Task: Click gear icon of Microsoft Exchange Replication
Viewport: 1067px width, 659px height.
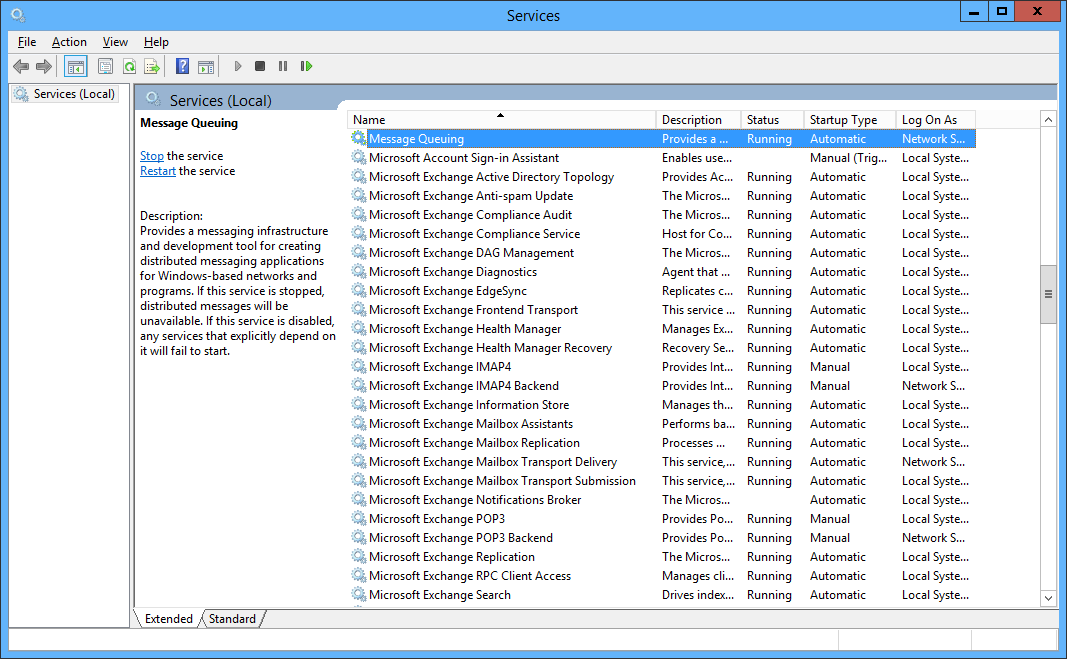Action: [359, 557]
